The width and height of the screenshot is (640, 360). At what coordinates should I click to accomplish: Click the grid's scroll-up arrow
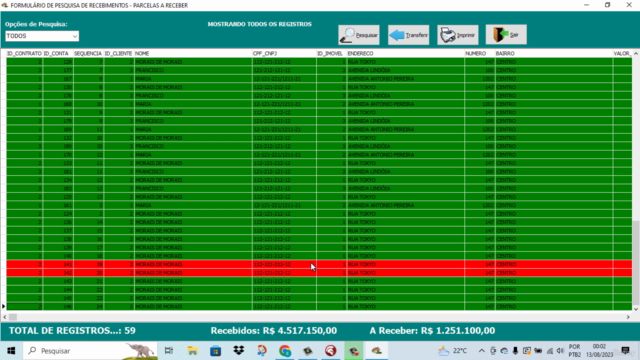(636, 53)
